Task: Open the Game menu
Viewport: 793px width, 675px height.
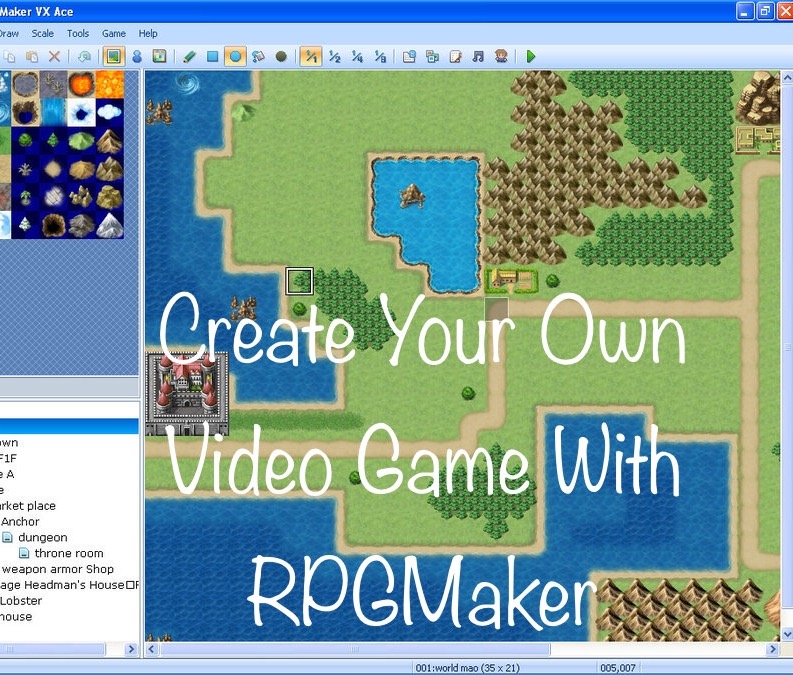Action: [x=114, y=34]
